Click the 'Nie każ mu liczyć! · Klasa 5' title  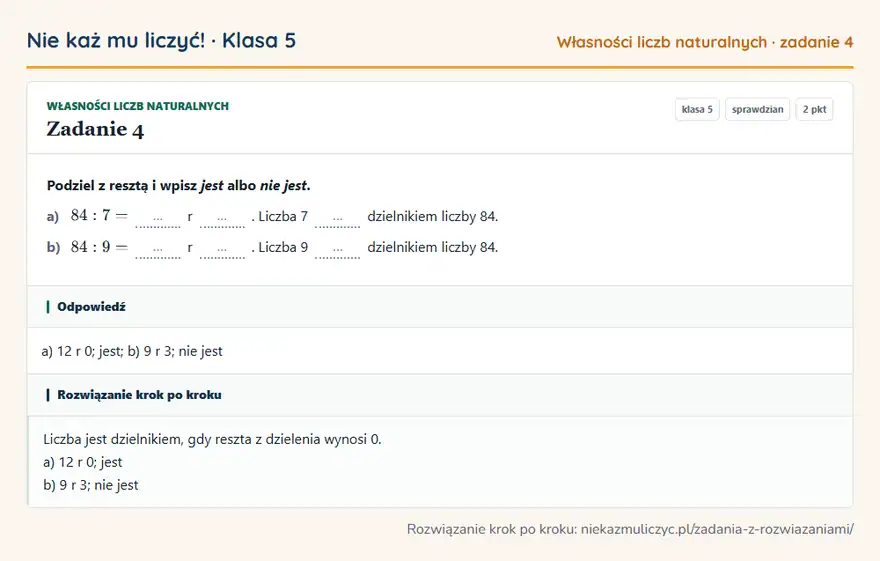(161, 41)
